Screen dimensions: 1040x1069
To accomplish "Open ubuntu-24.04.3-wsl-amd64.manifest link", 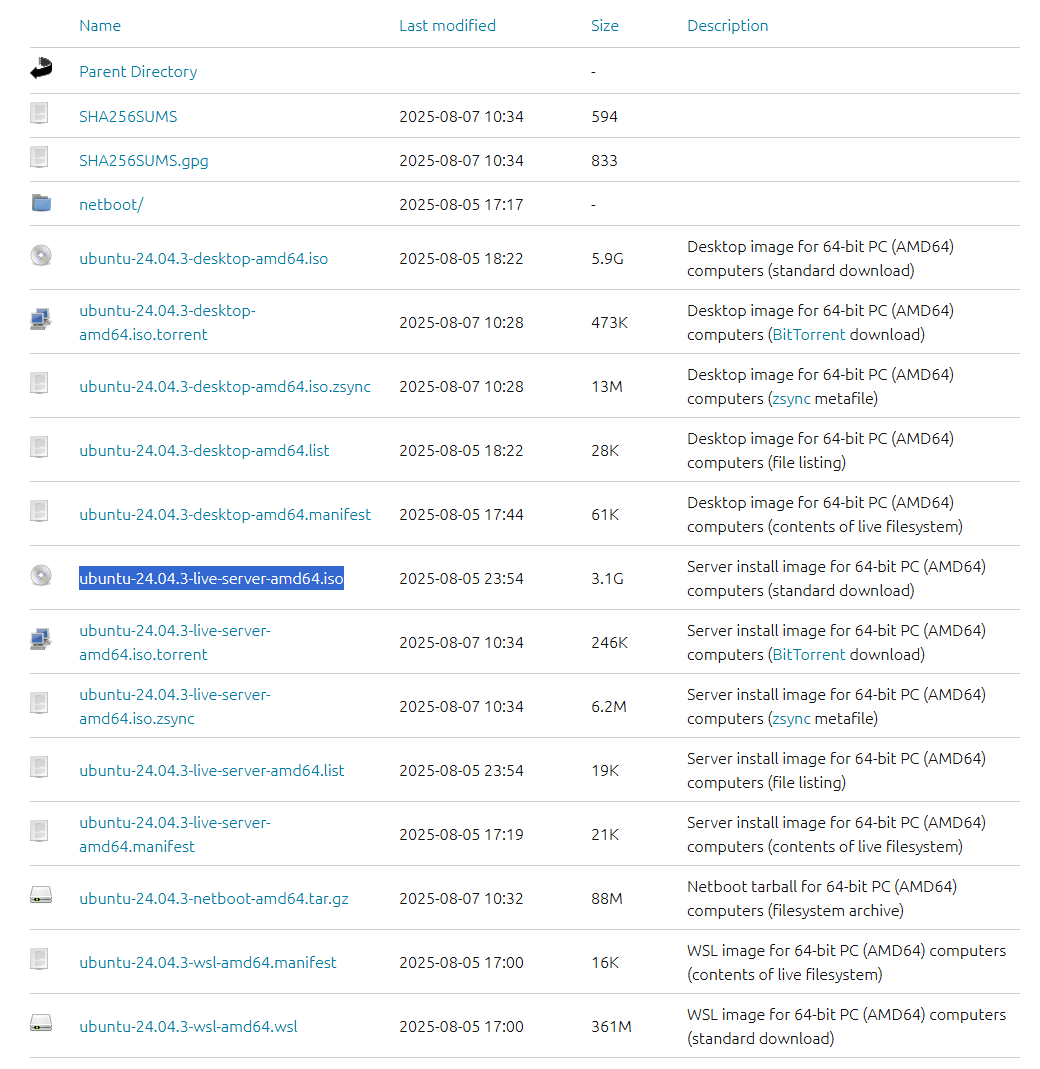I will 208,963.
